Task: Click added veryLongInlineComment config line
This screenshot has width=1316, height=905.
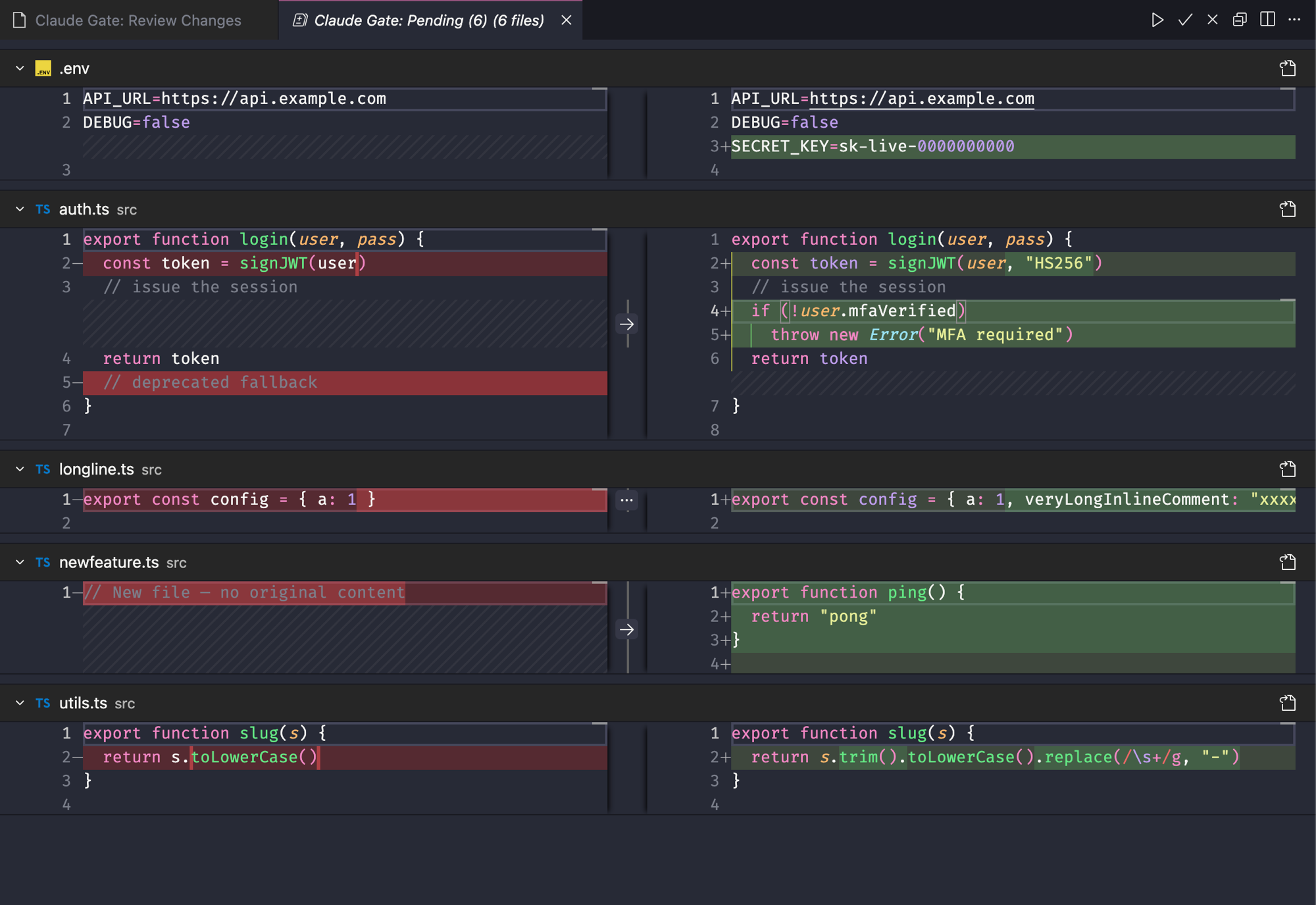Action: (x=1013, y=500)
